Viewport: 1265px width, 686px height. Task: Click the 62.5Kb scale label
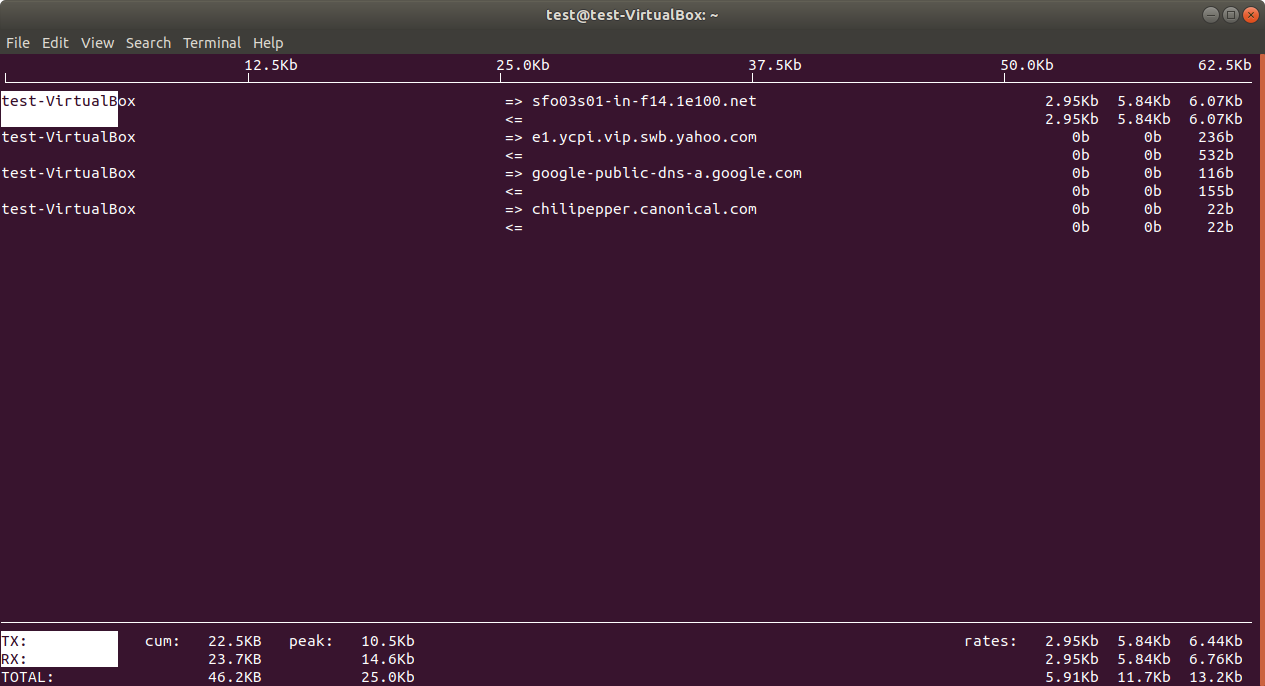[1225, 65]
